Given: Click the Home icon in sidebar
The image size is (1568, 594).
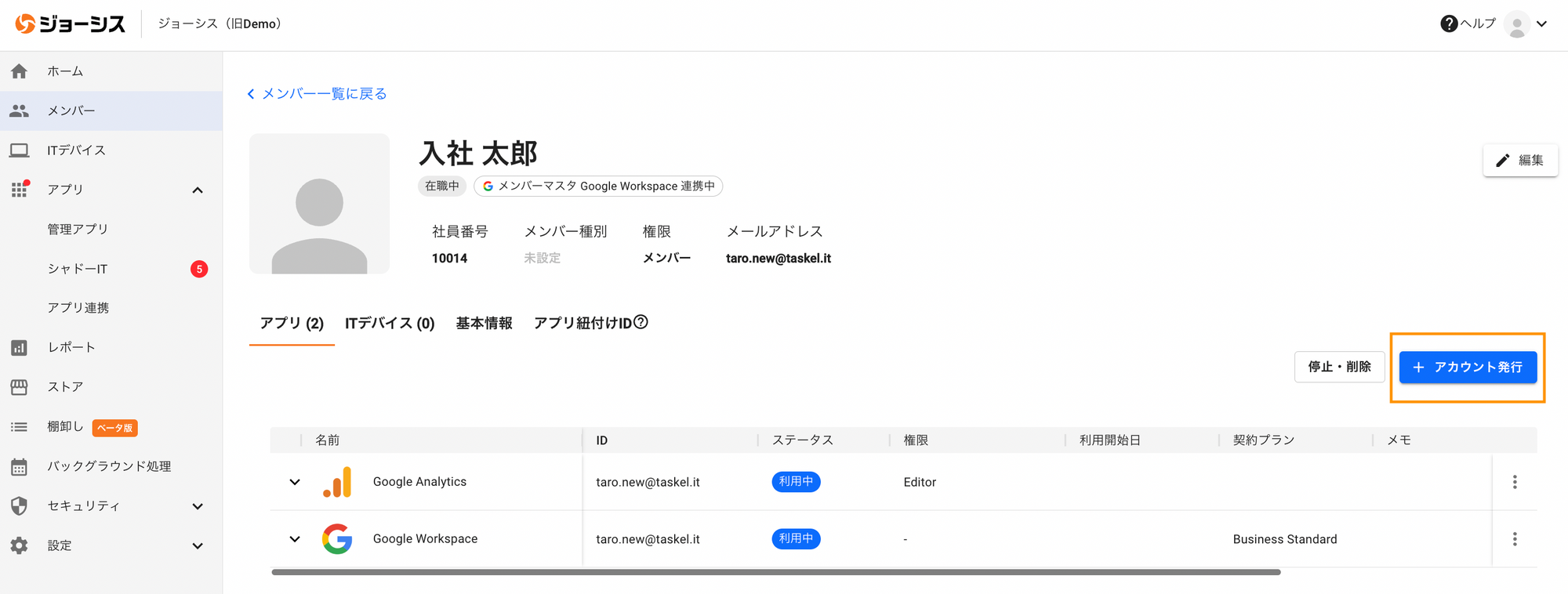Looking at the screenshot, I should [x=20, y=71].
